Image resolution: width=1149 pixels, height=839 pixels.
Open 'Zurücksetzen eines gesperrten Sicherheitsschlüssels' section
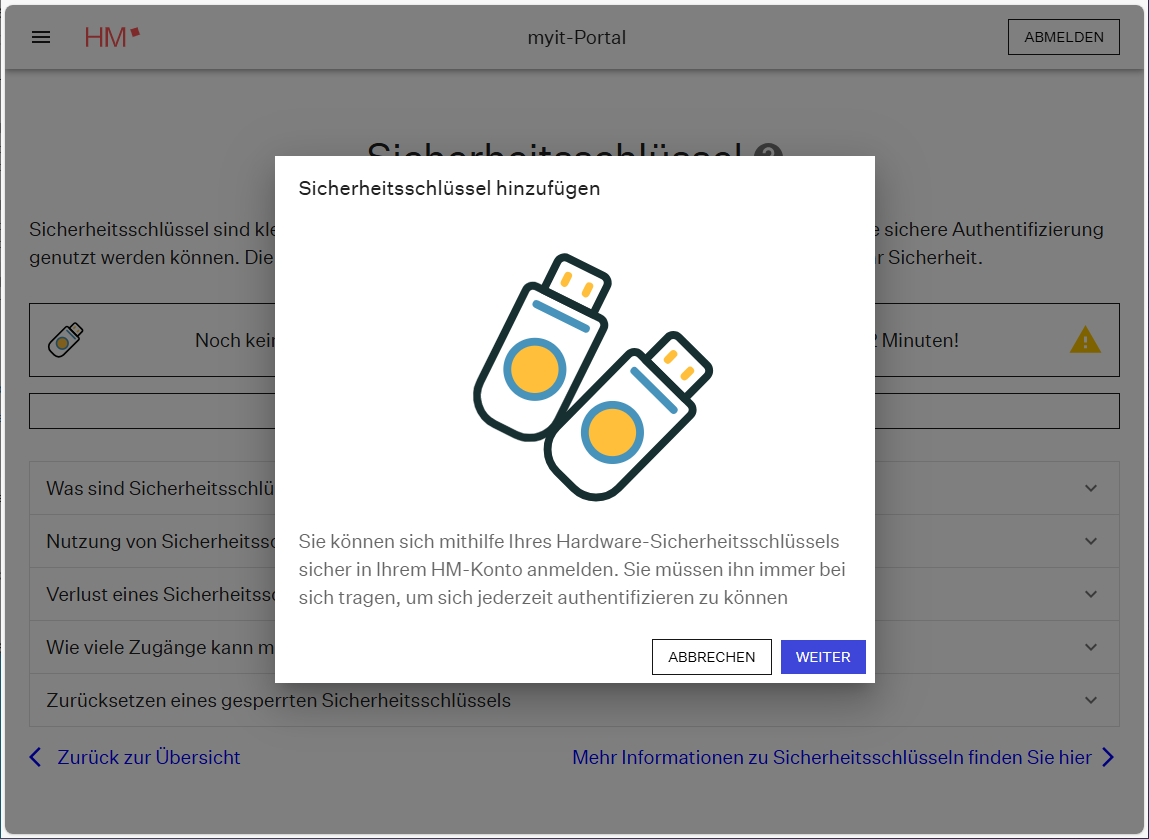click(278, 700)
